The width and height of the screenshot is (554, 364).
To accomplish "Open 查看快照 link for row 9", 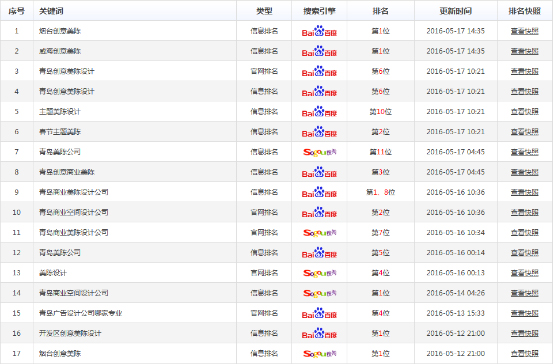I will tap(525, 192).
